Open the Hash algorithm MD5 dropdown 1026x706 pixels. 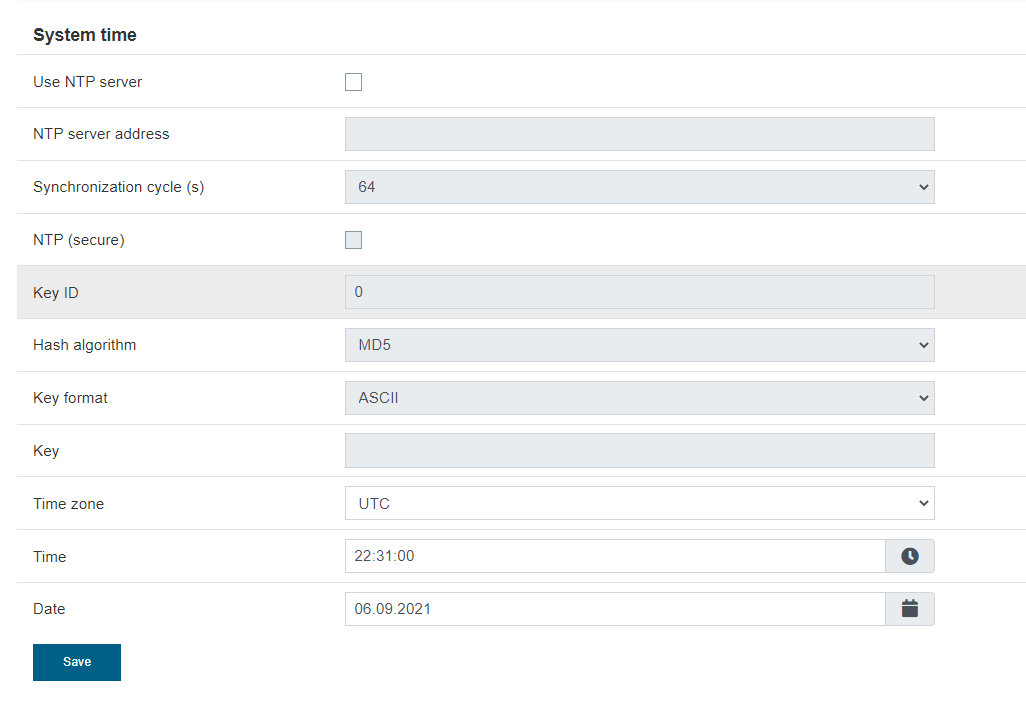(x=639, y=345)
